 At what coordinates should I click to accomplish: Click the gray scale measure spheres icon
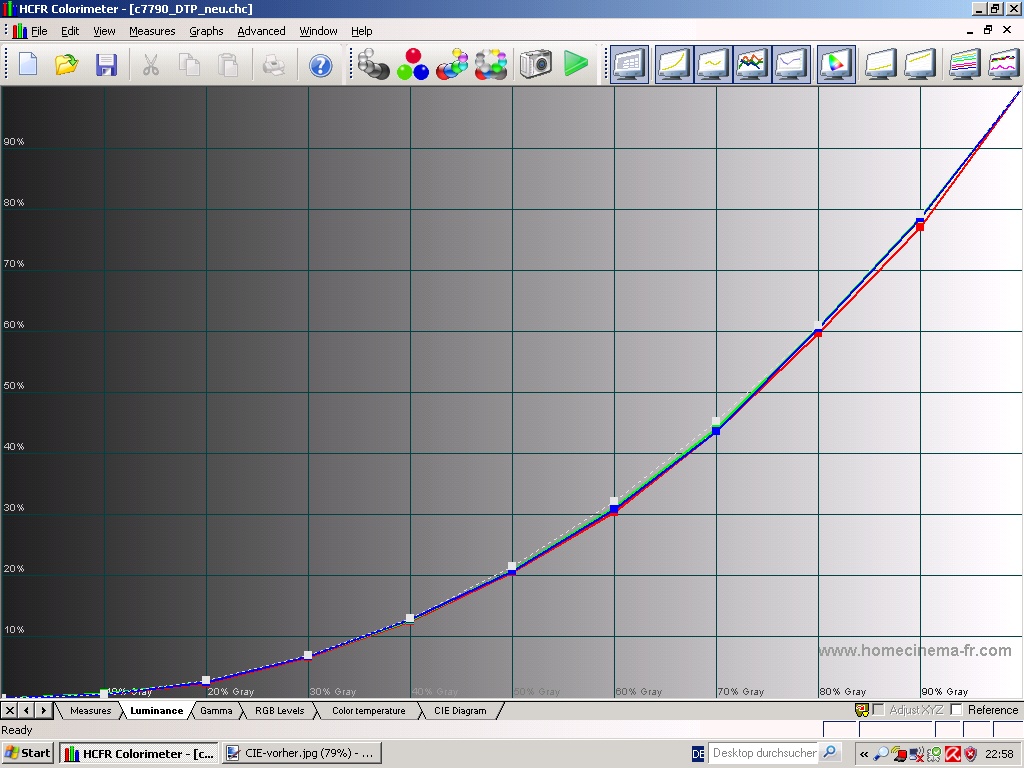point(374,65)
